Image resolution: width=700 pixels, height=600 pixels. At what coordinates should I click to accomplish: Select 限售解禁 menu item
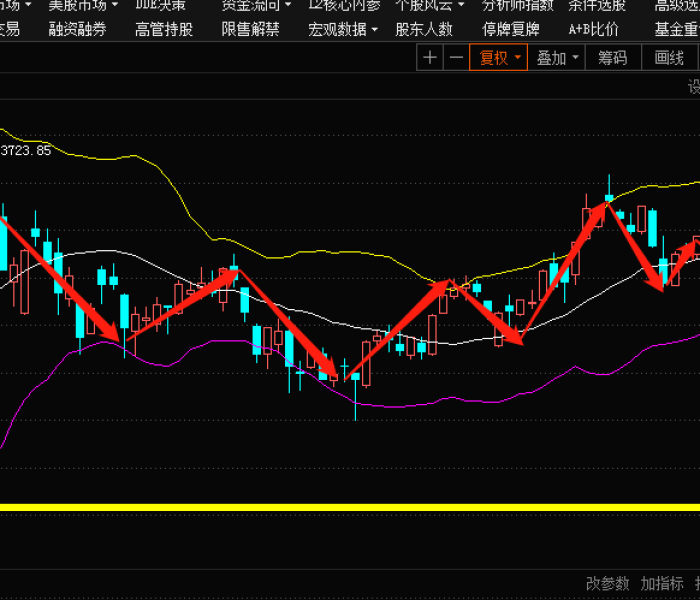pyautogui.click(x=250, y=29)
